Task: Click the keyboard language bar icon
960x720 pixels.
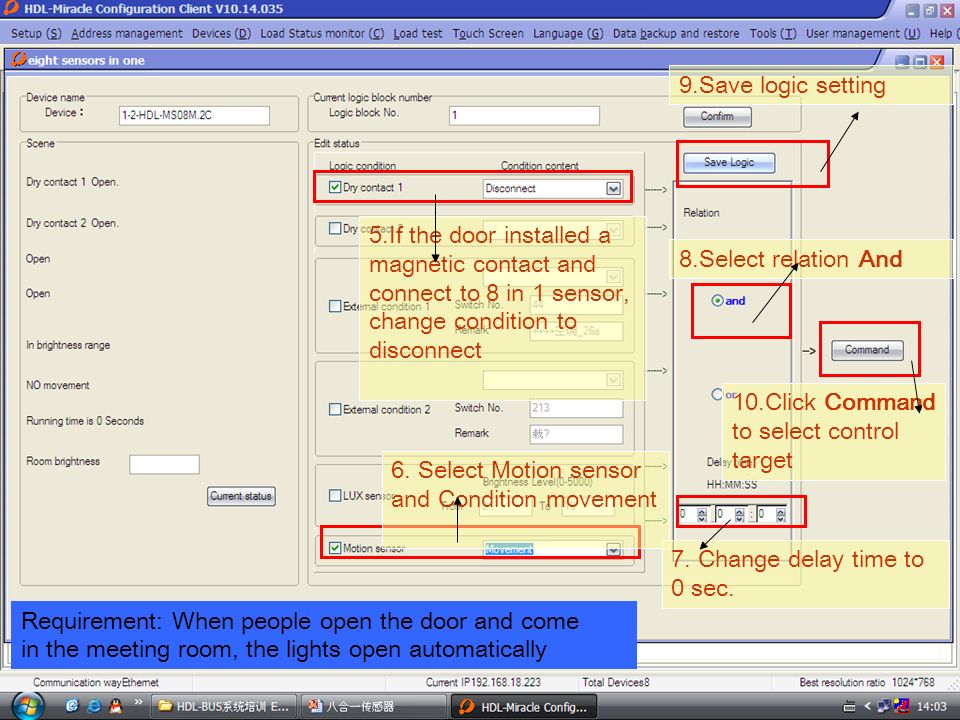Action: point(849,707)
